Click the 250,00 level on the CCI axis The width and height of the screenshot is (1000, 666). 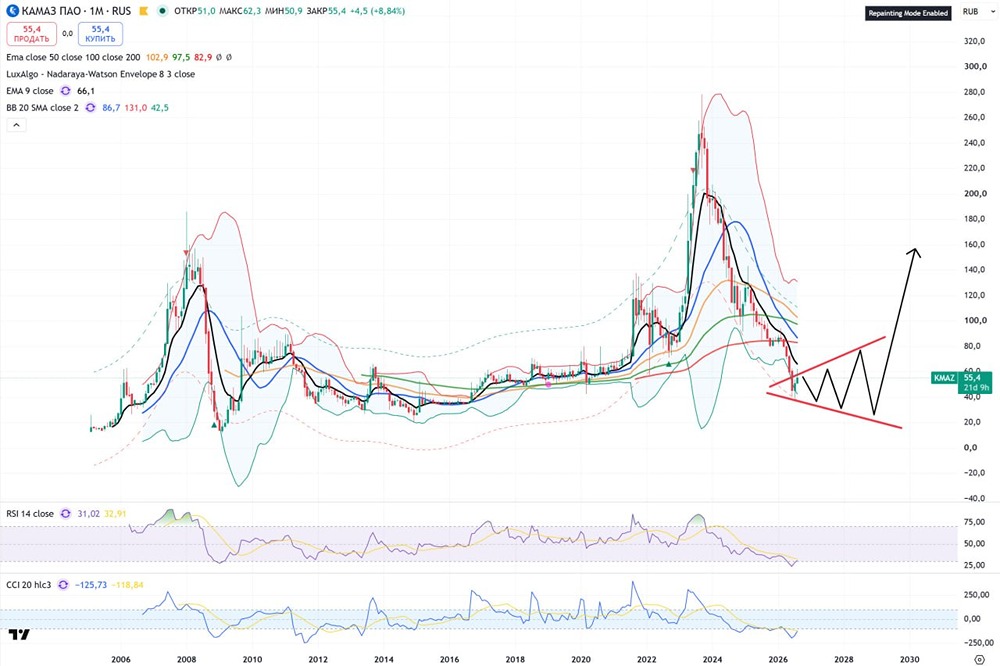click(977, 595)
